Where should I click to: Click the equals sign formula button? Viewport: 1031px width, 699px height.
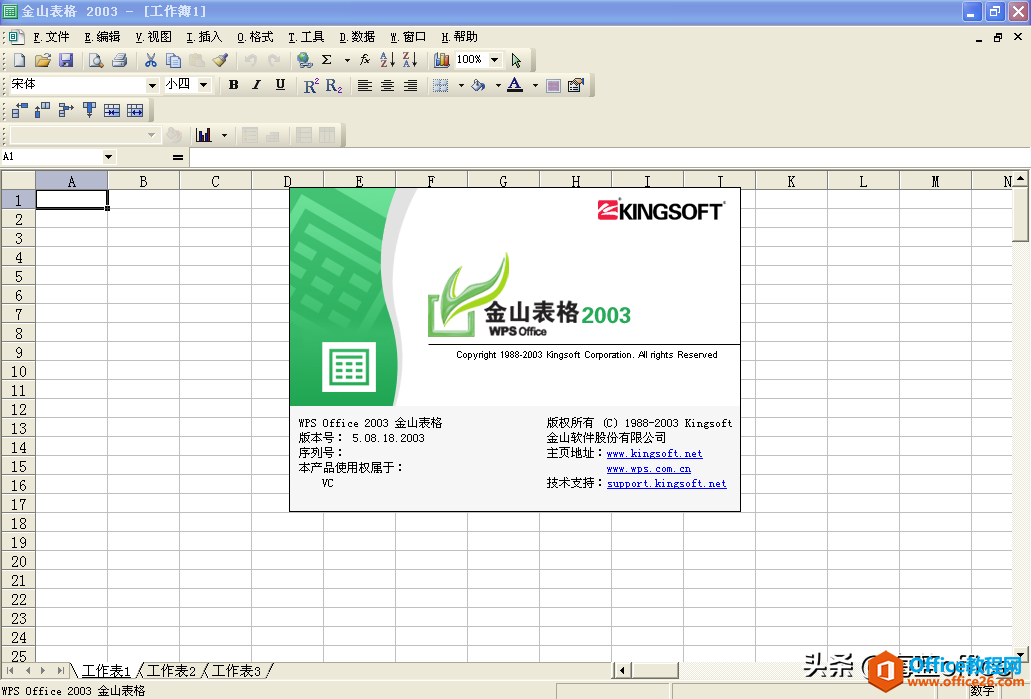(178, 157)
